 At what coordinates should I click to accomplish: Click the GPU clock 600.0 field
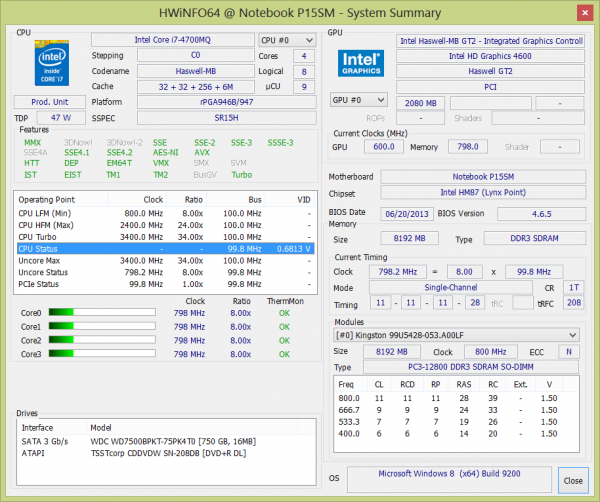point(384,147)
